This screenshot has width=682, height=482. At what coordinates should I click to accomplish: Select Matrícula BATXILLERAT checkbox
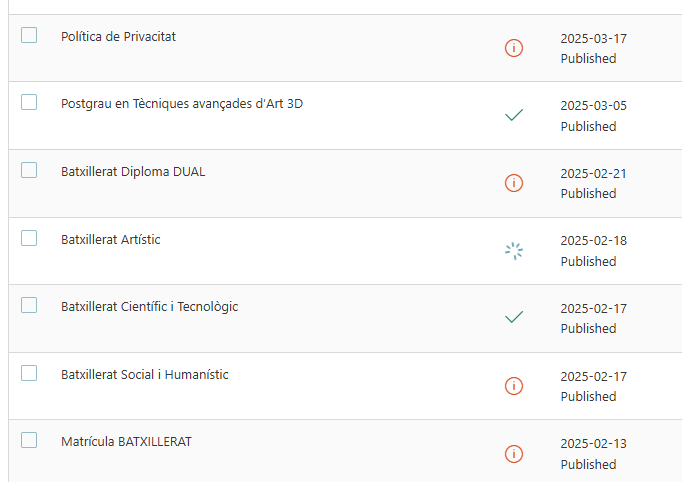click(29, 440)
